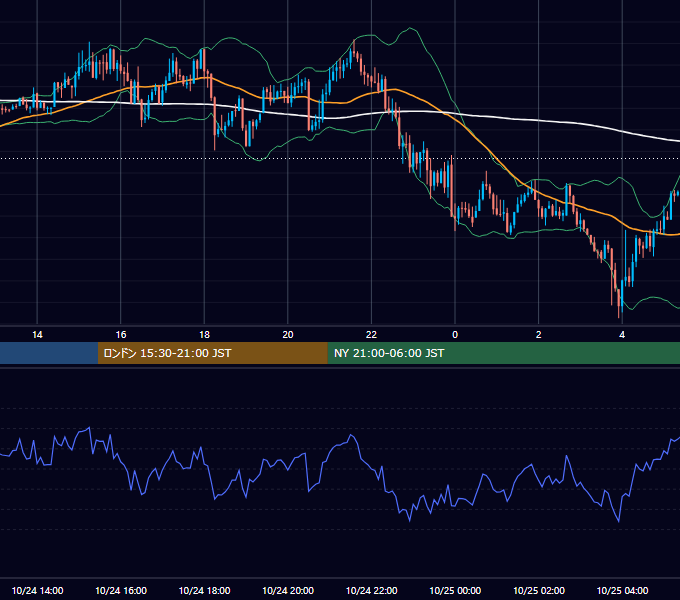Click hour label "0" on price chart axis

tap(455, 335)
